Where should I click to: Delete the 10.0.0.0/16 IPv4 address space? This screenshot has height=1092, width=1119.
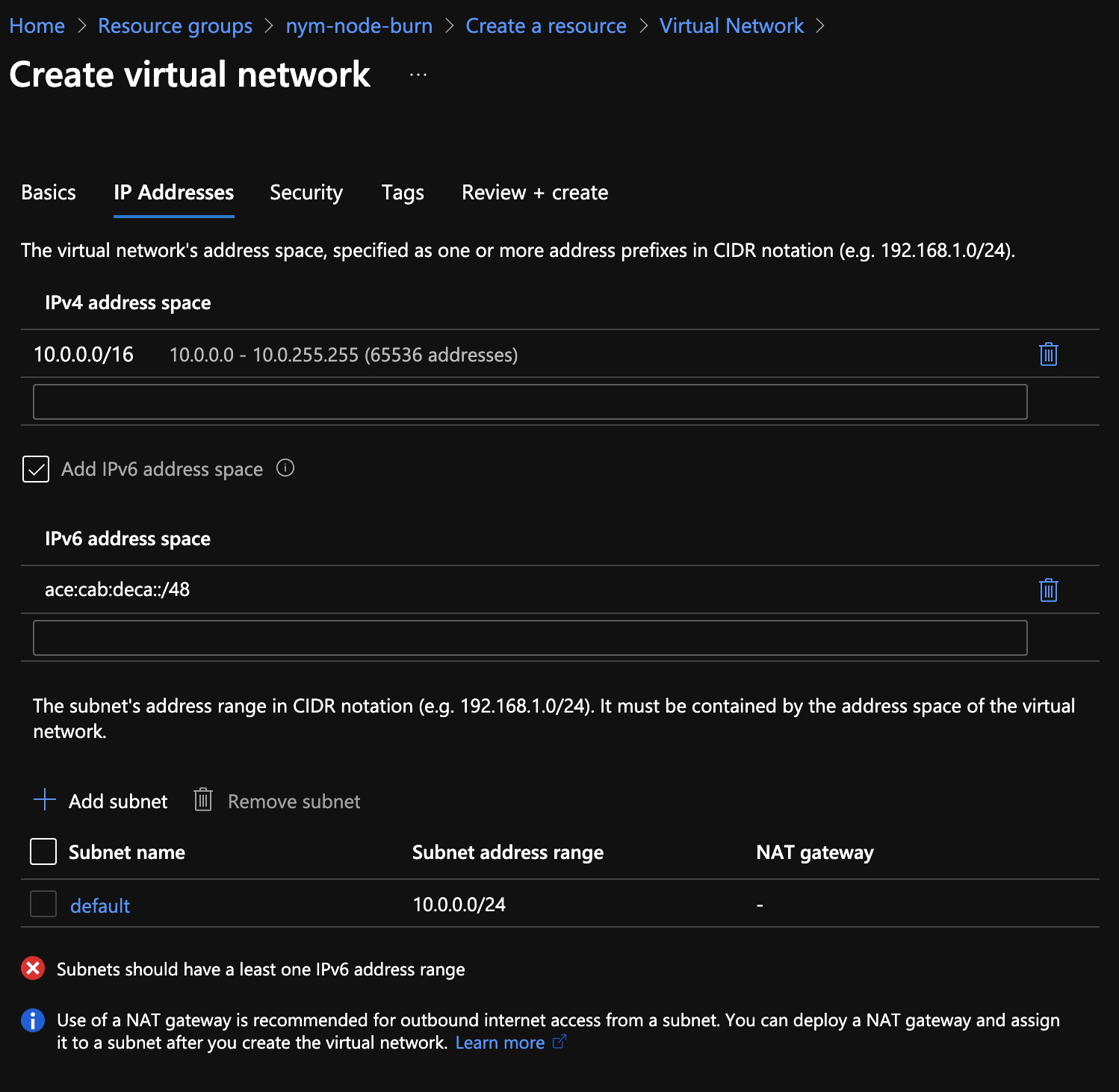[1048, 355]
